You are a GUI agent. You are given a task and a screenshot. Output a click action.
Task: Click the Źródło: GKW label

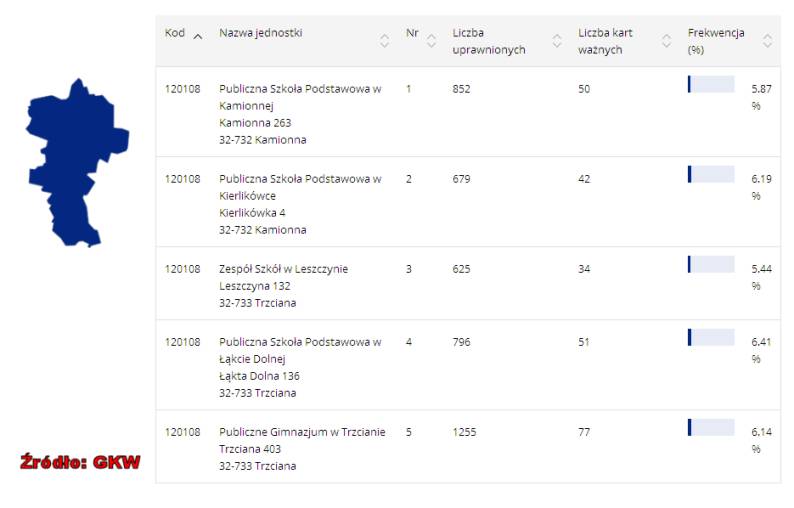coord(80,462)
